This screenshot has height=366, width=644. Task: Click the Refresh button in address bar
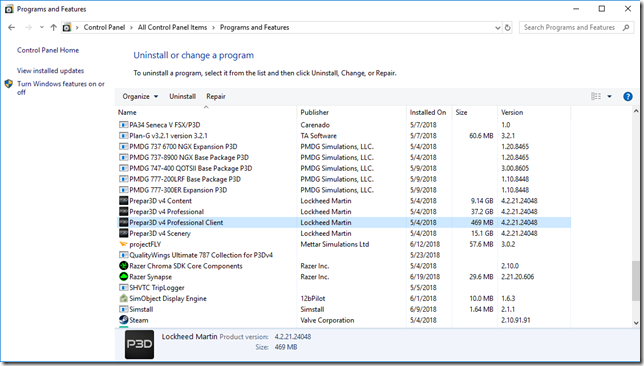pyautogui.click(x=508, y=28)
